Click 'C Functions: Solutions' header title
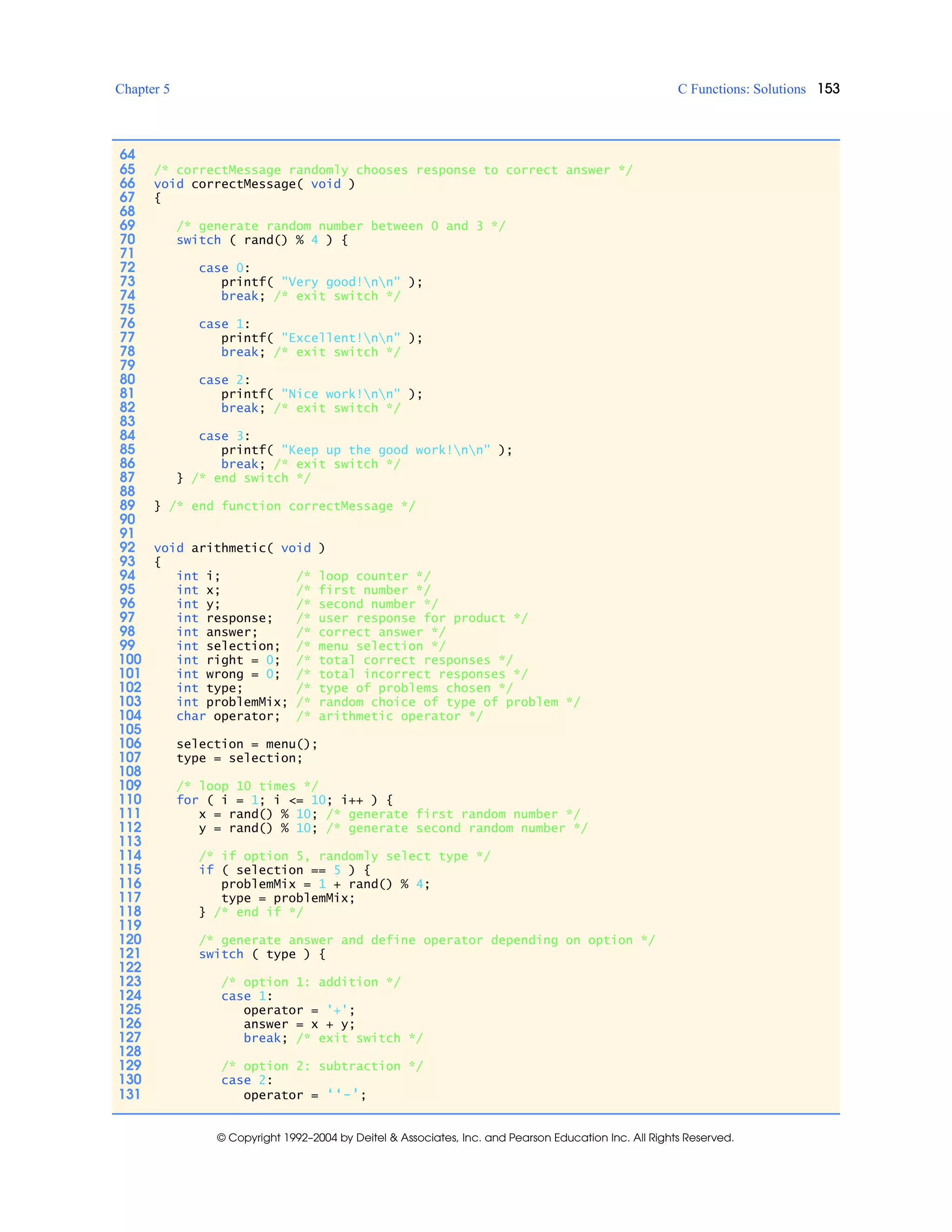 click(x=741, y=89)
